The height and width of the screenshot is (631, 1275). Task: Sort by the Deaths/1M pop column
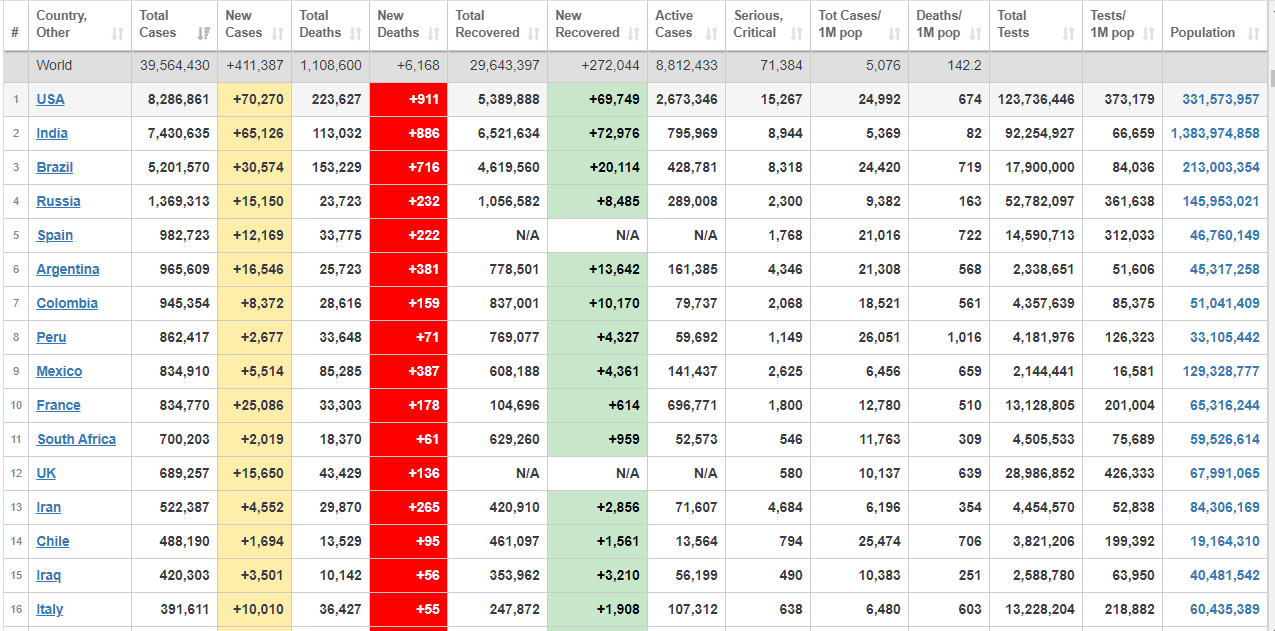point(949,24)
